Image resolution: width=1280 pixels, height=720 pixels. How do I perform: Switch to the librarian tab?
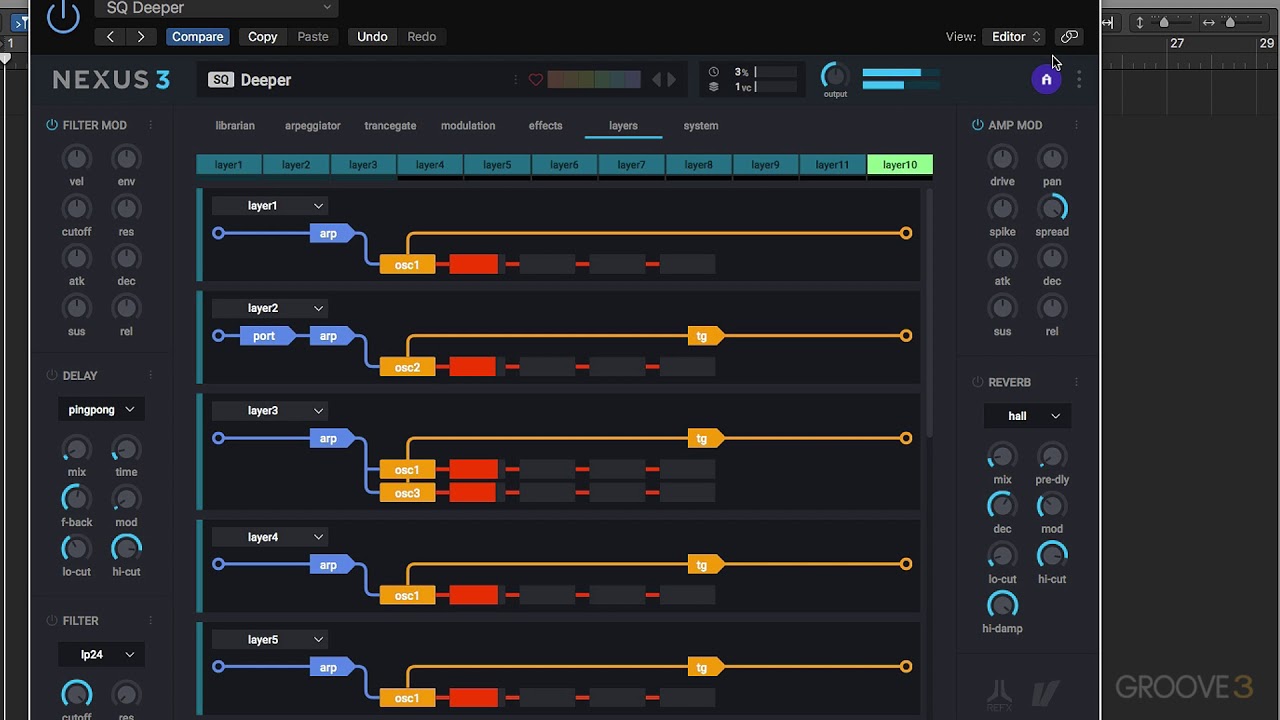click(x=235, y=126)
